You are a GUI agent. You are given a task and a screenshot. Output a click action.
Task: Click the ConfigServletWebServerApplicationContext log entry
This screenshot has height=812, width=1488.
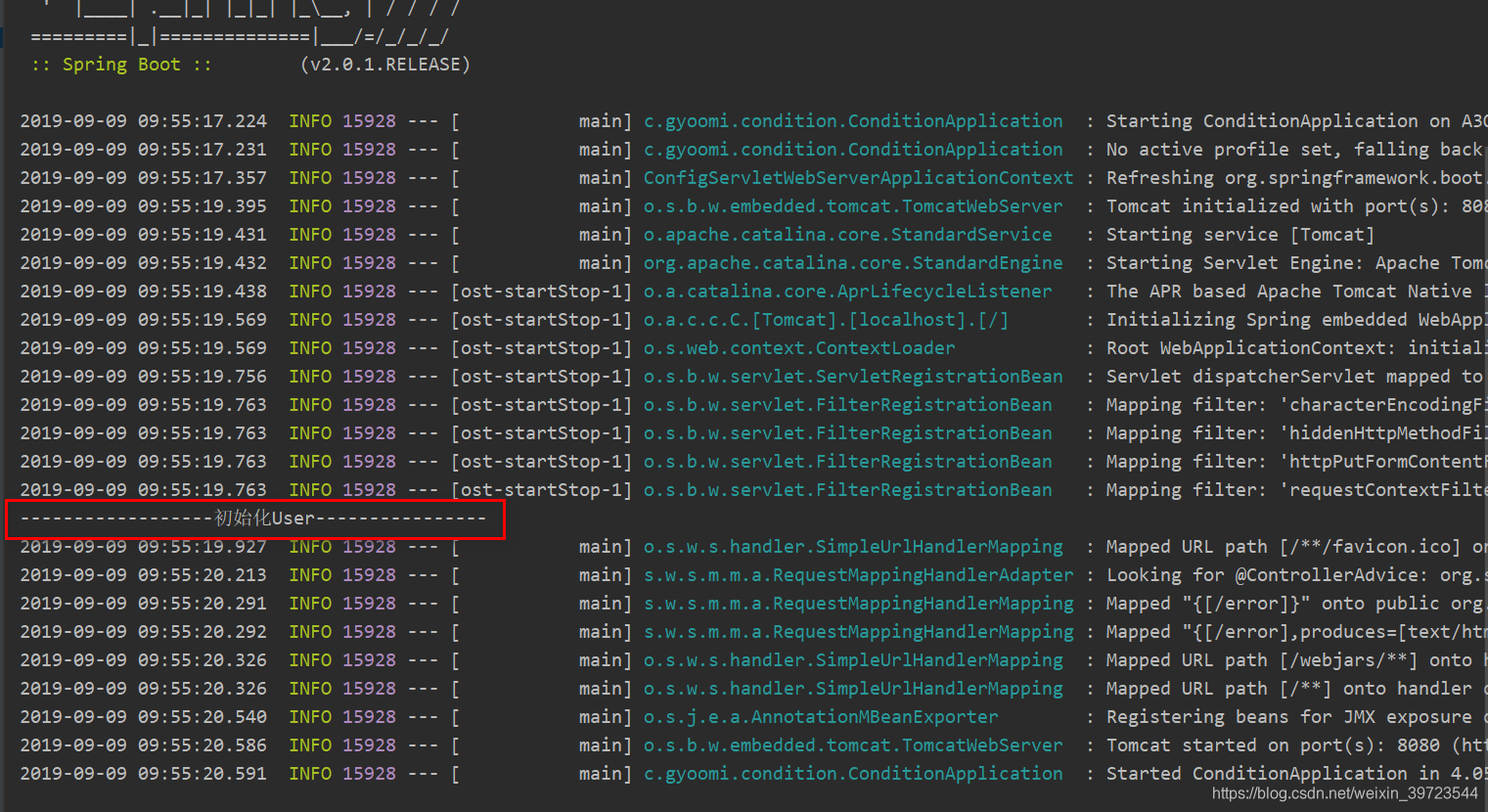(858, 177)
